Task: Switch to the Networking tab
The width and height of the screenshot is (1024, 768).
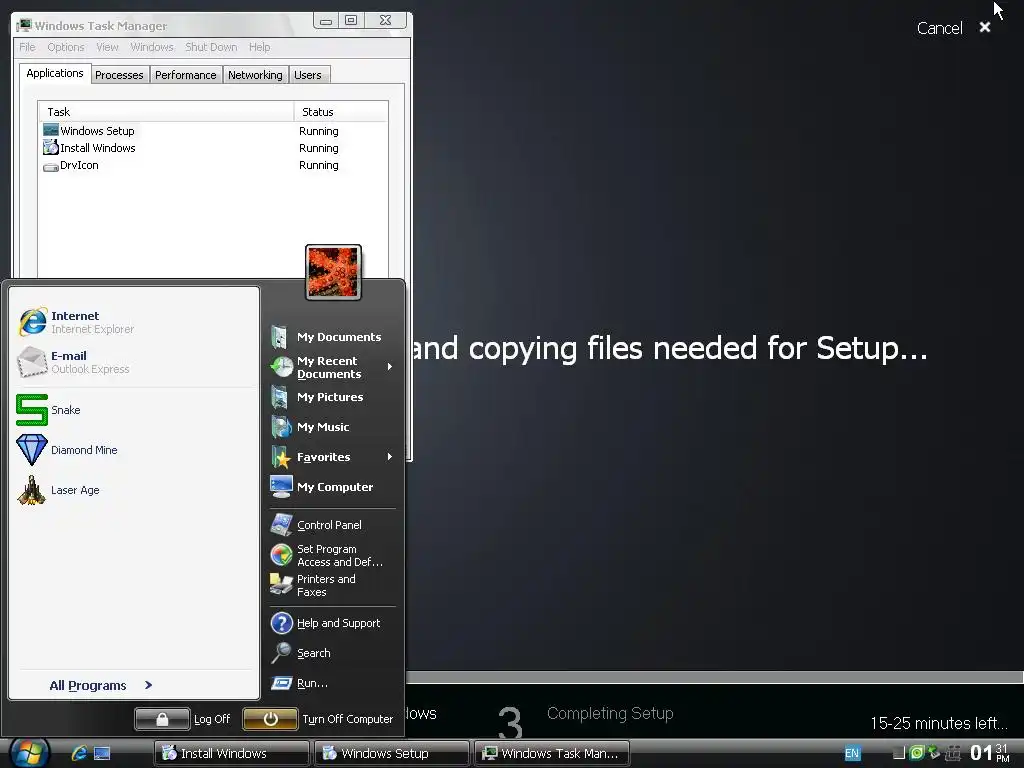Action: pos(255,75)
